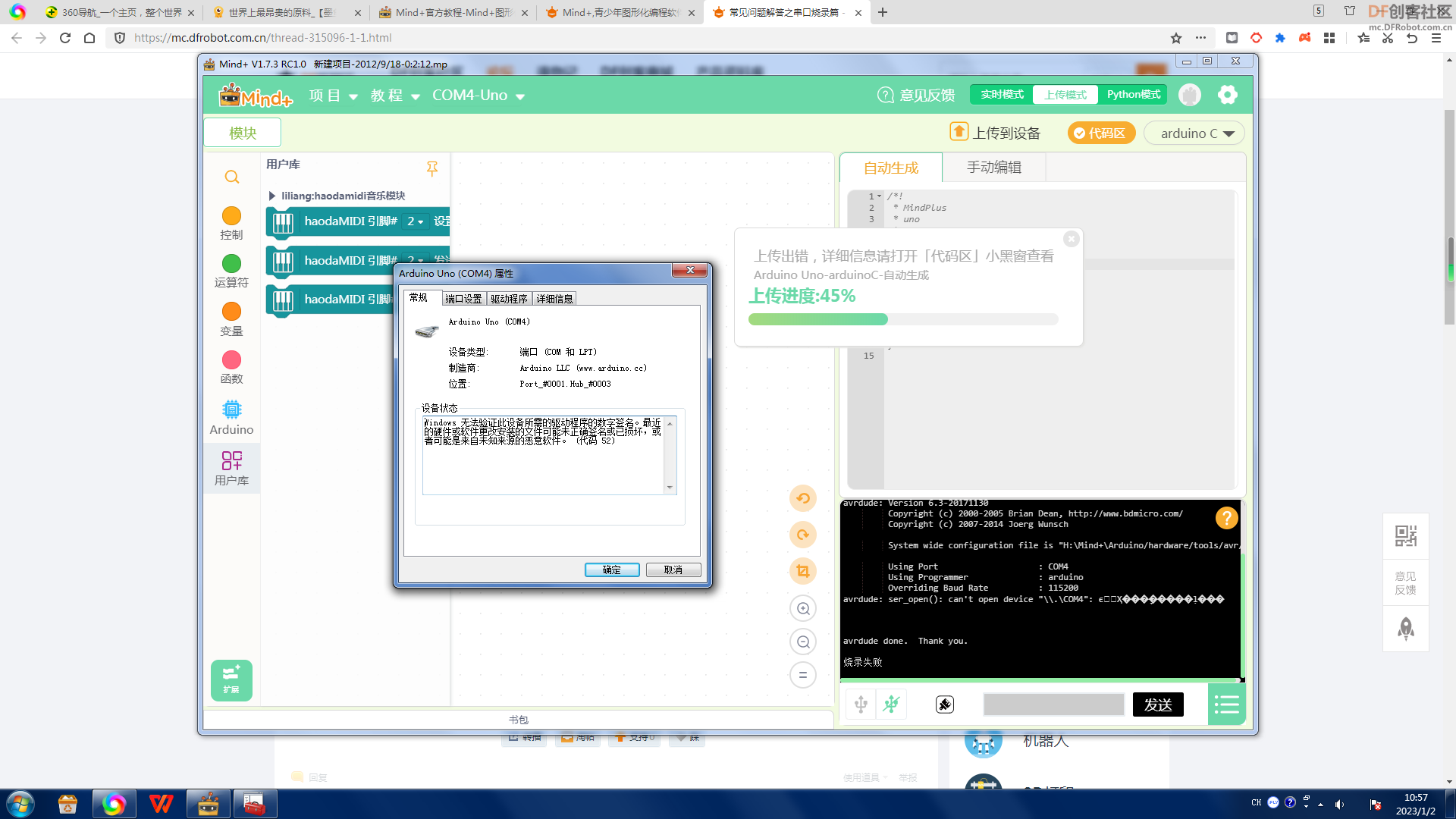The image size is (1456, 819).
Task: Click 意见反馈 feedback in Mind+ header
Action: 916,95
